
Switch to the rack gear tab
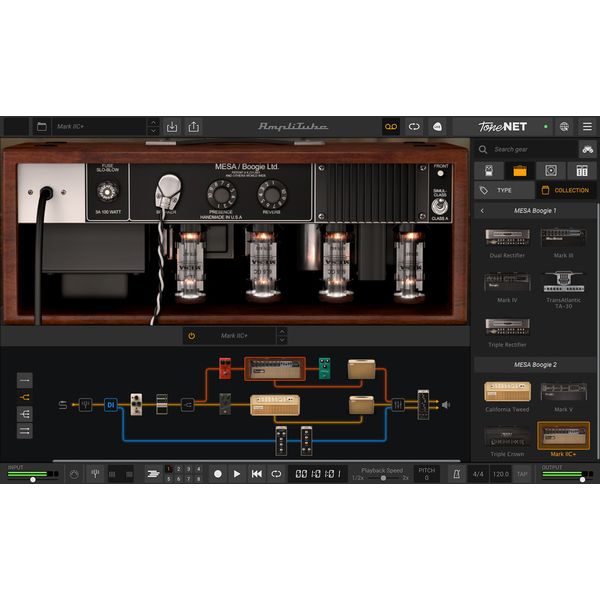582,171
